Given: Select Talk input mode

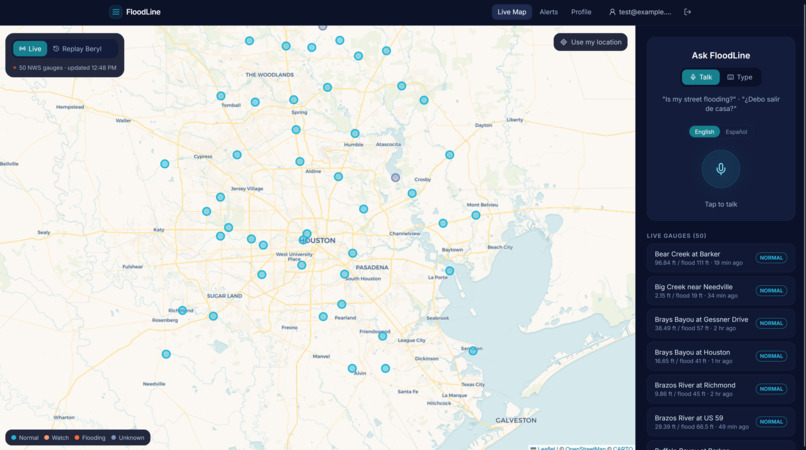Looking at the screenshot, I should click(701, 77).
